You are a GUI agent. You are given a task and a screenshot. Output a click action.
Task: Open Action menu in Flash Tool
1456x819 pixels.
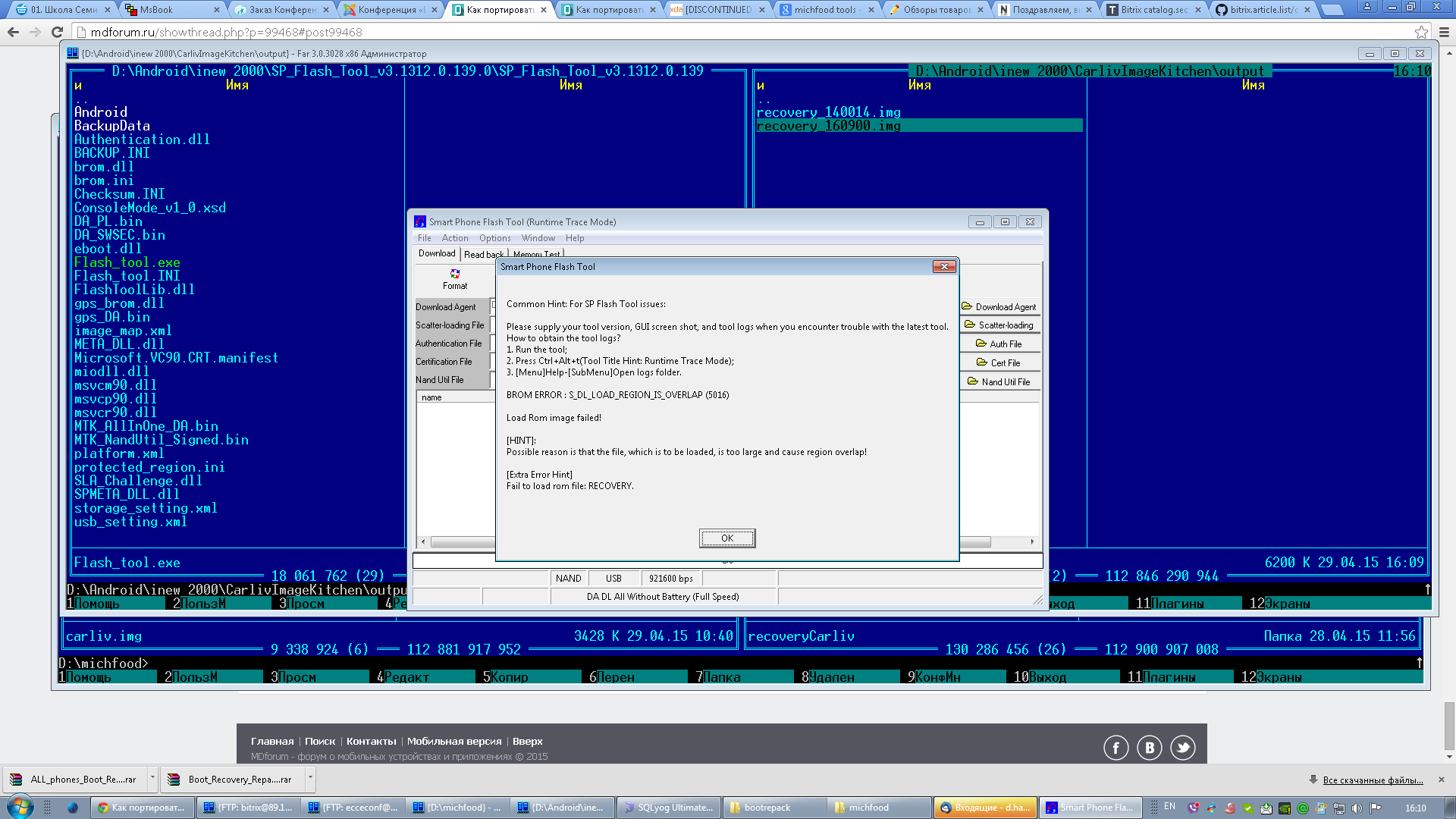[x=455, y=238]
